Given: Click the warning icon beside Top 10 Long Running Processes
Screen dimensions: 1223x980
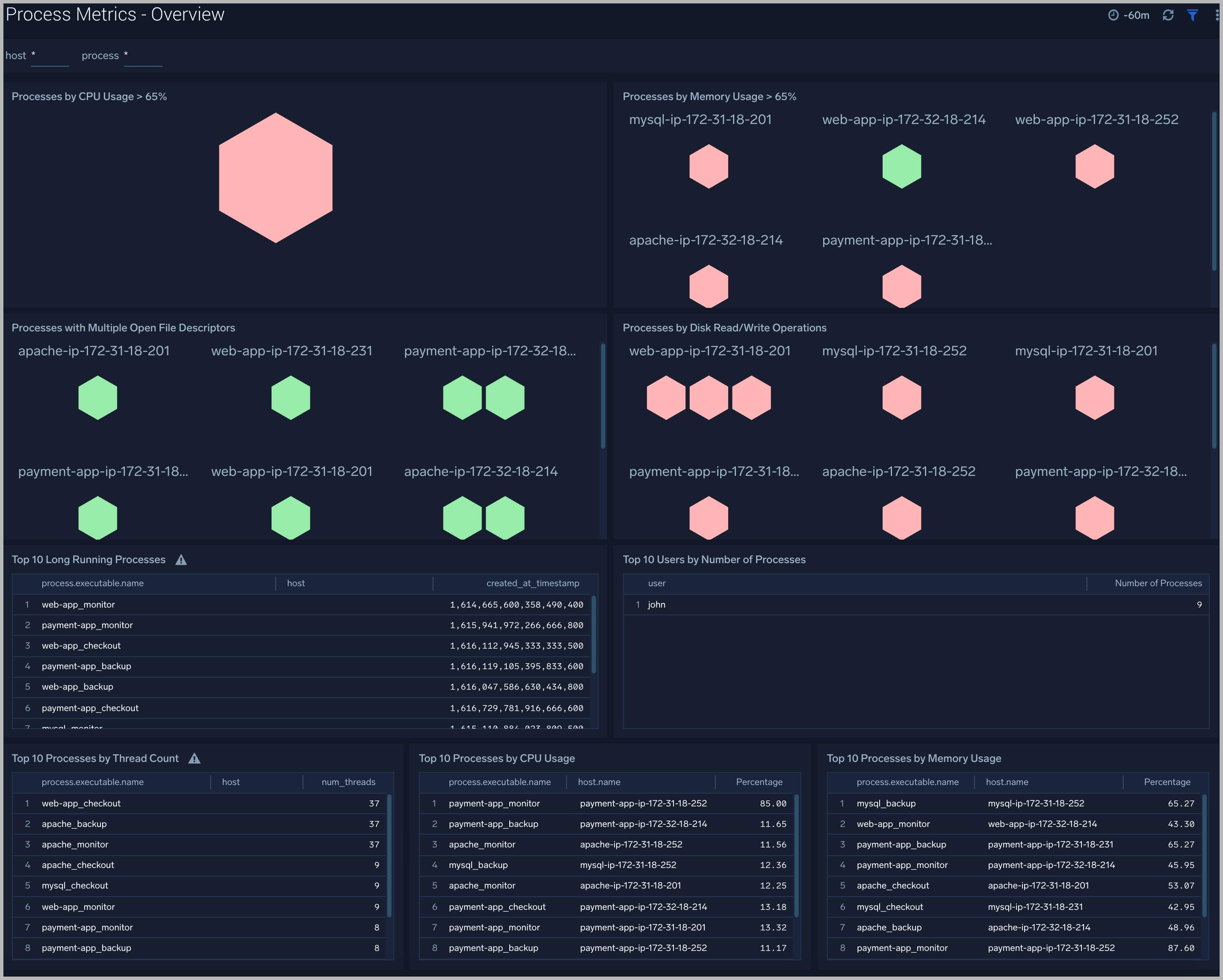Looking at the screenshot, I should (181, 560).
